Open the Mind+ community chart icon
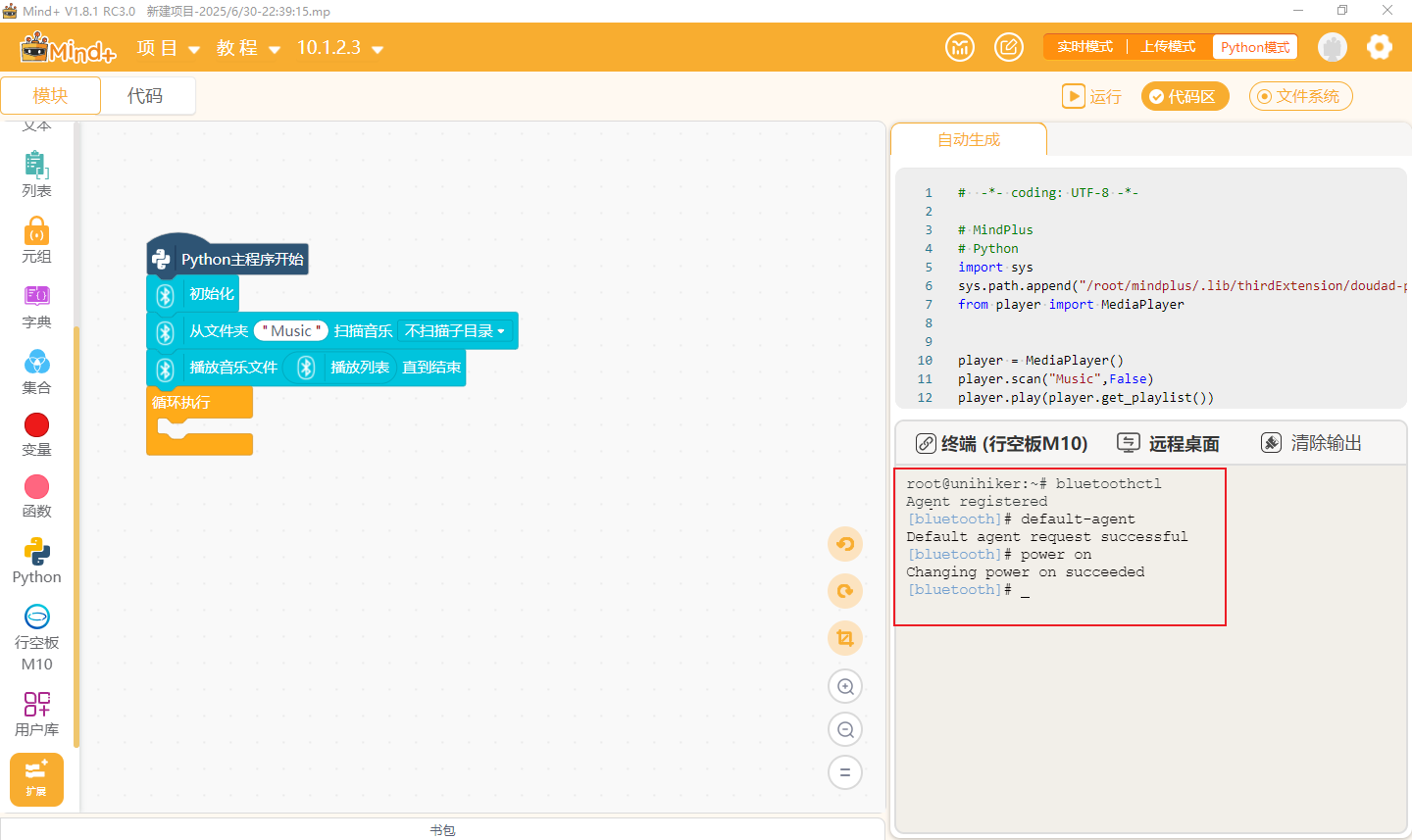This screenshot has width=1412, height=840. pyautogui.click(x=960, y=47)
